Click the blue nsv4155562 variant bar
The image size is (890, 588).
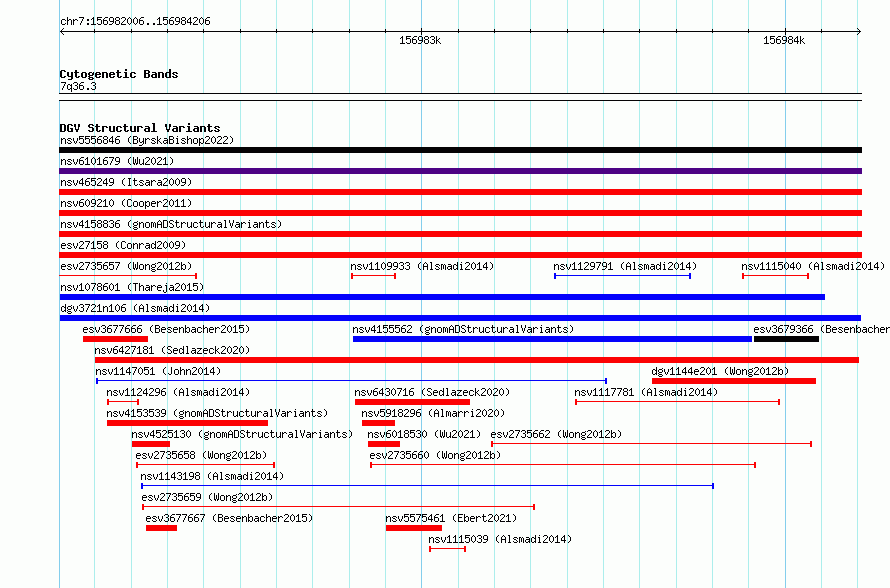click(552, 339)
